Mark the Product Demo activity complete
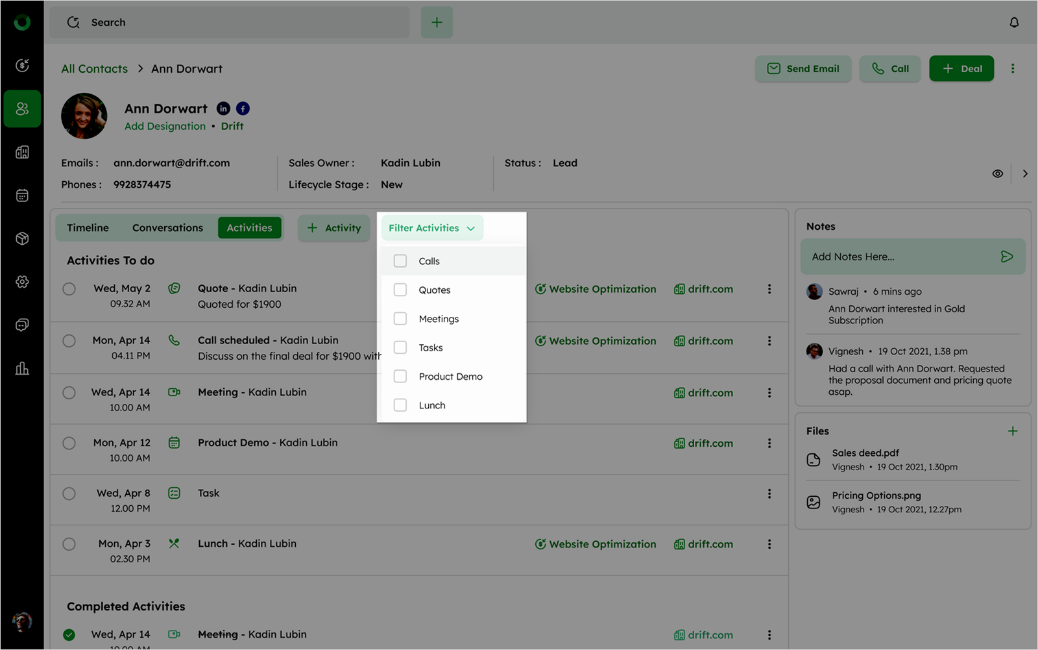Viewport: 1038px width, 650px height. [69, 443]
